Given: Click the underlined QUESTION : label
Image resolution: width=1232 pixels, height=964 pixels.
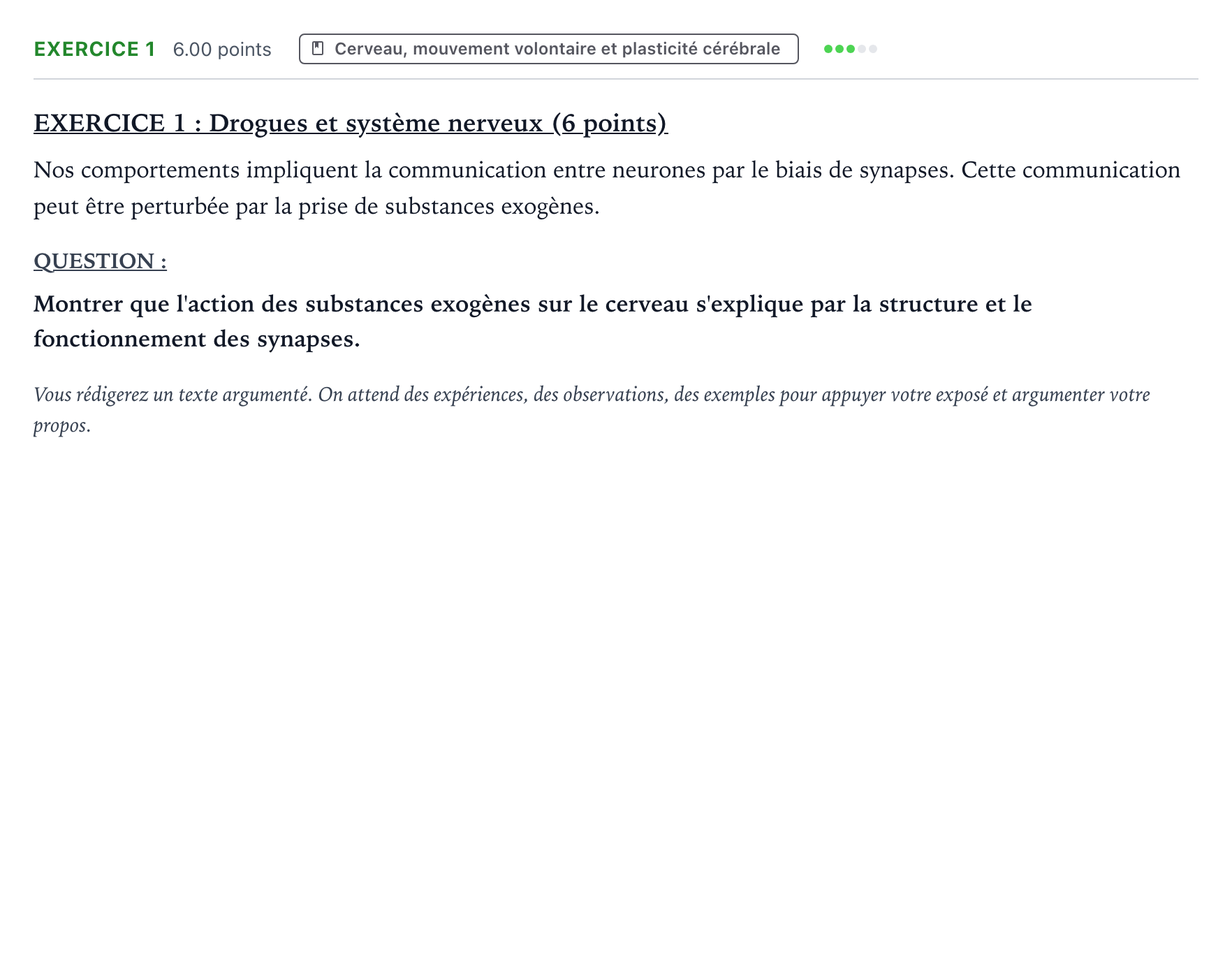Looking at the screenshot, I should coord(100,261).
